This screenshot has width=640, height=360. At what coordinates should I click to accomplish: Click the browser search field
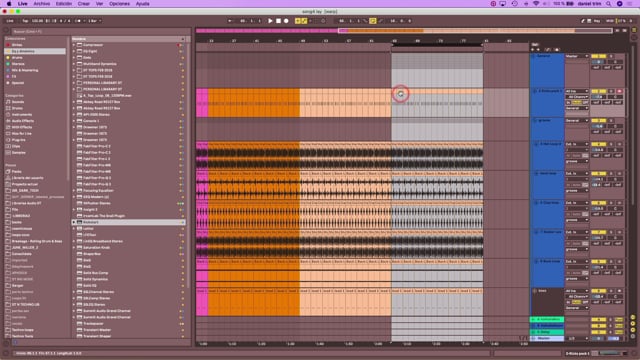coord(100,31)
